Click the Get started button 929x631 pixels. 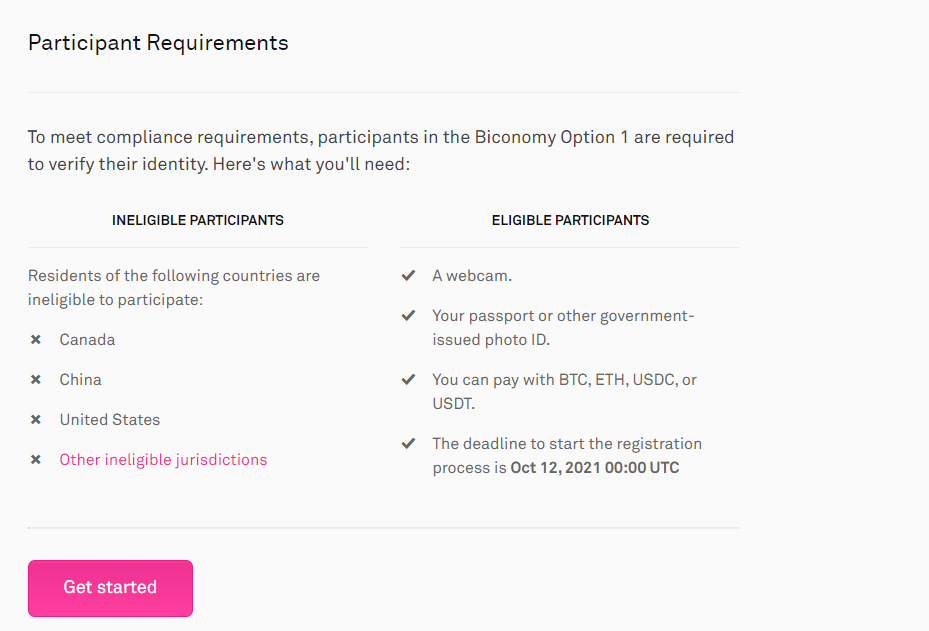click(110, 588)
